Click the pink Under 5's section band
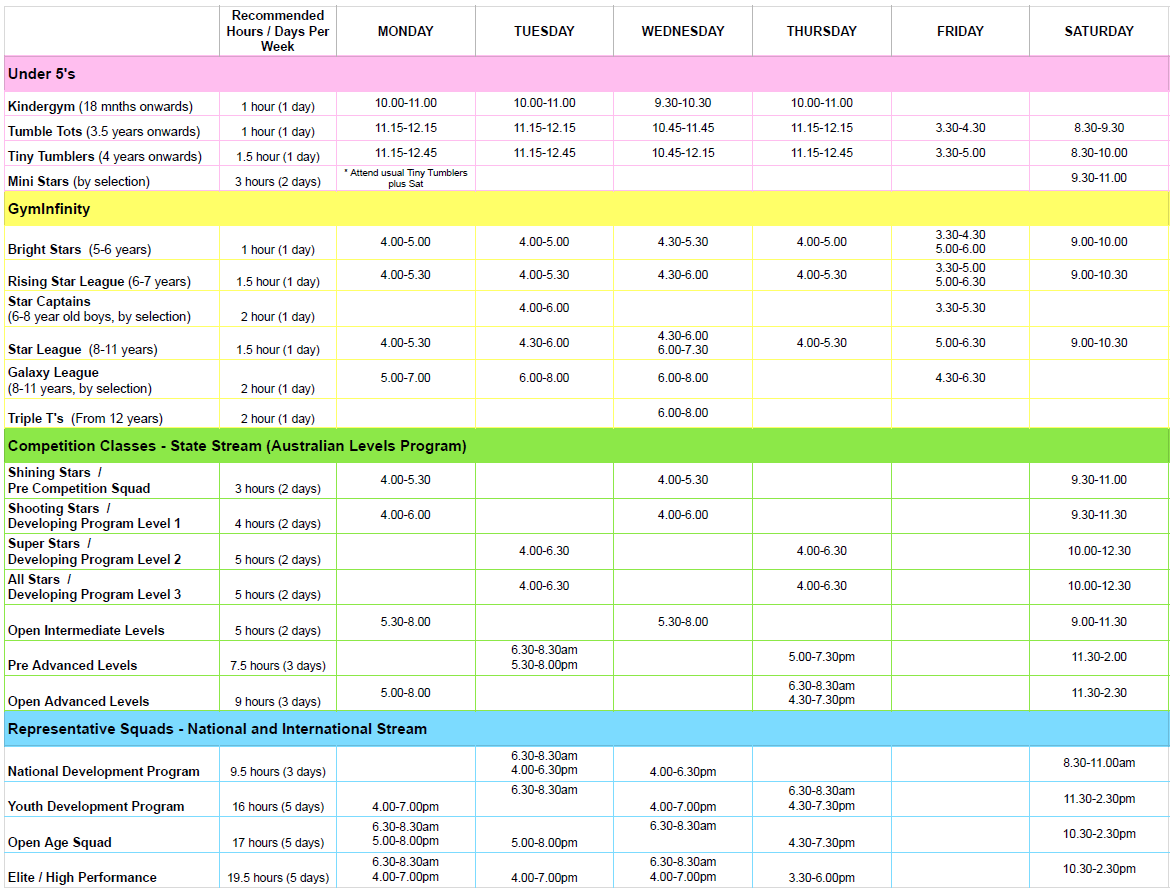The width and height of the screenshot is (1176, 892). pyautogui.click(x=586, y=74)
